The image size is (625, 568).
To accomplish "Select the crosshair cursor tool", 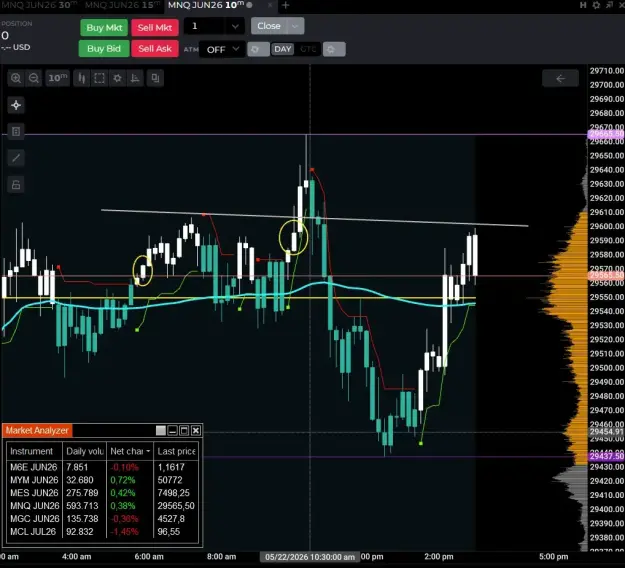I will click(x=16, y=105).
